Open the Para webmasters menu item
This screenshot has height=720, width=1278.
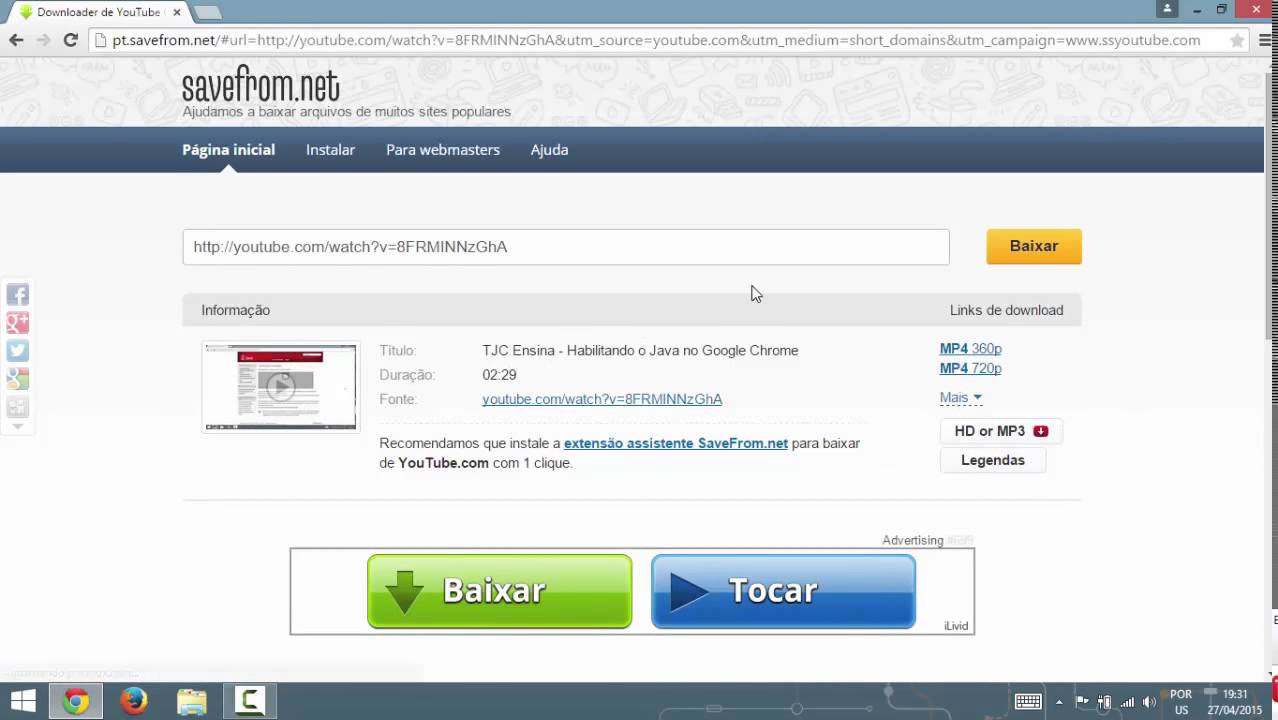pyautogui.click(x=443, y=149)
